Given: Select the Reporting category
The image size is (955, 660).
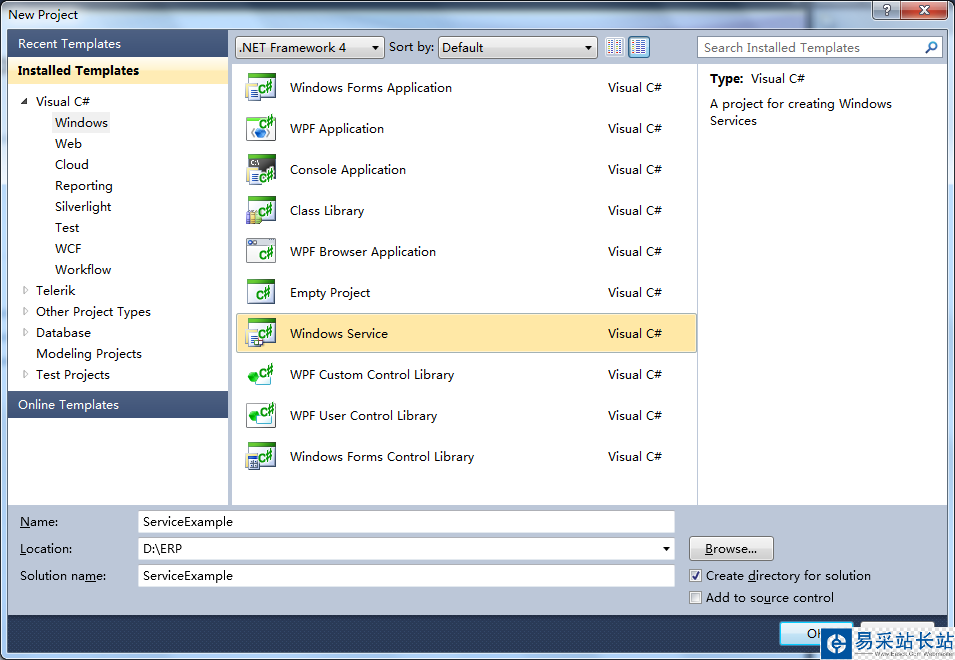Looking at the screenshot, I should [83, 185].
